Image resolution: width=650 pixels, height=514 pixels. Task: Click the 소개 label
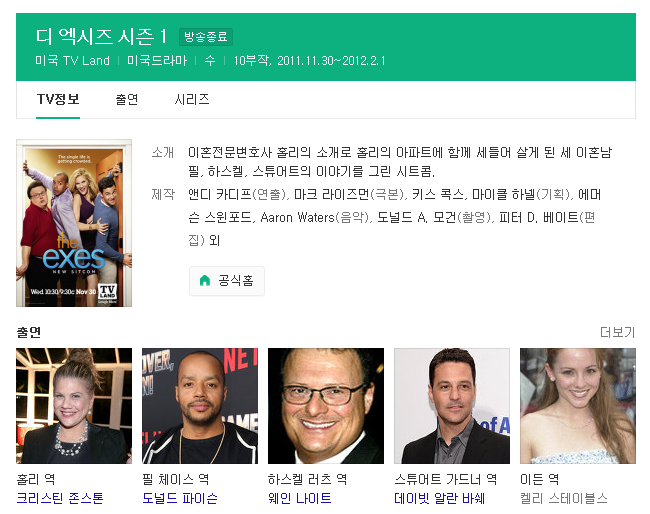pos(163,152)
